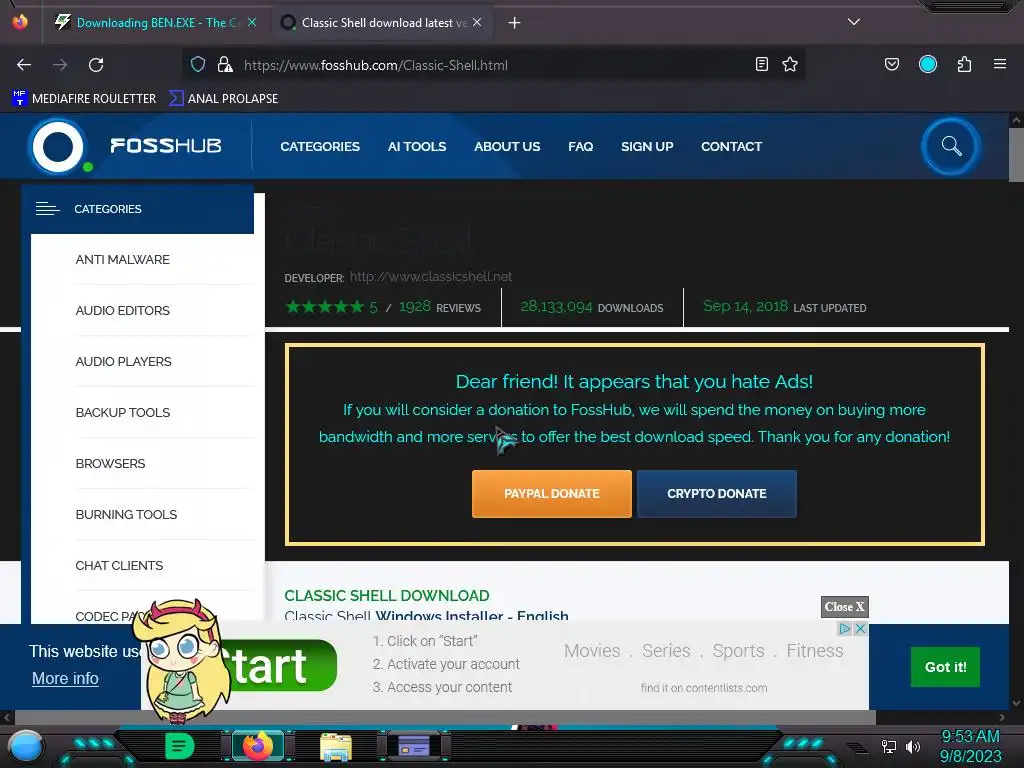
Task: Open the purple window app on taskbar
Action: coord(413,746)
